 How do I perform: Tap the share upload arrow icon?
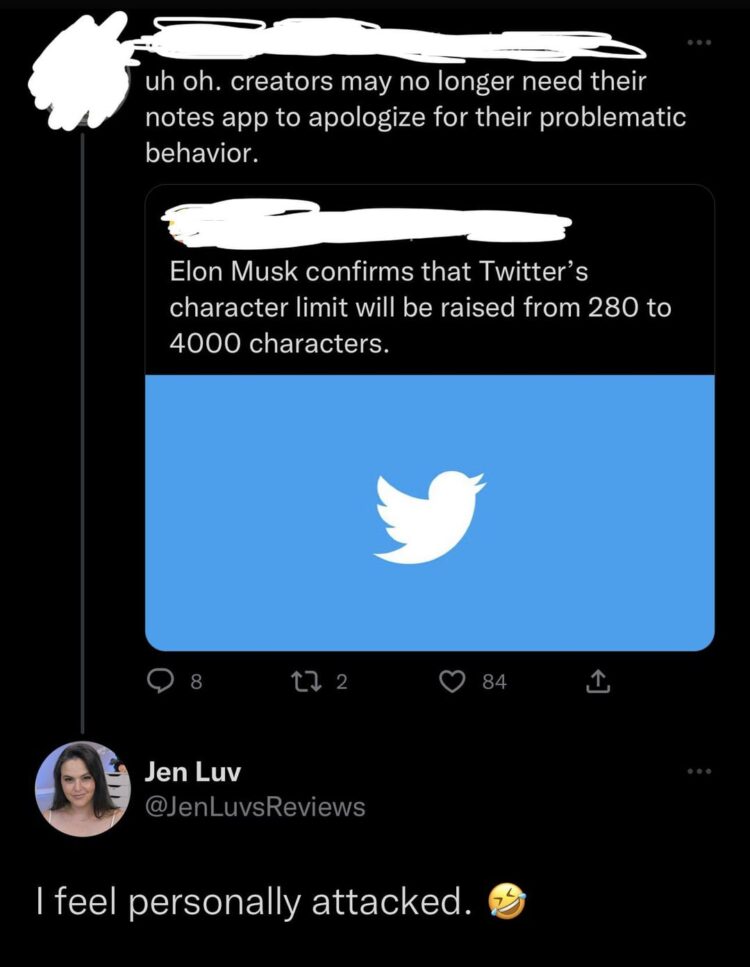[596, 681]
